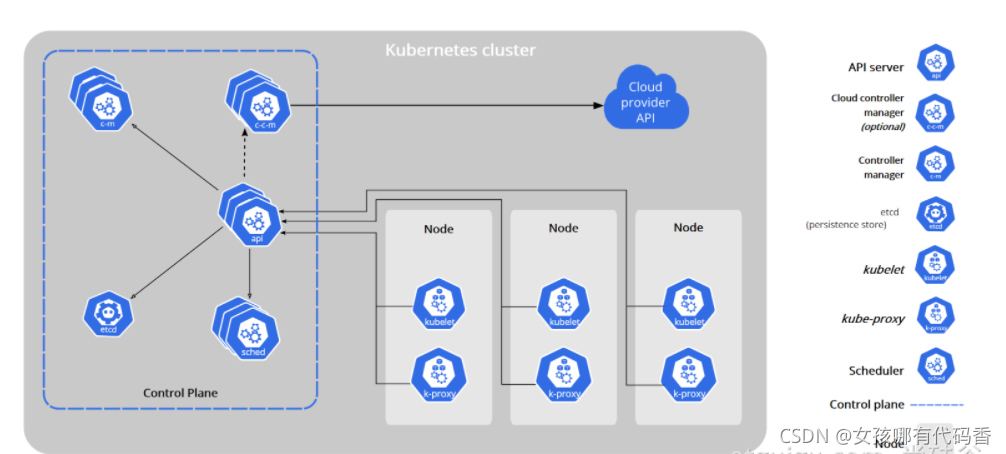Select the api server icon in Control Plane

coord(251,216)
